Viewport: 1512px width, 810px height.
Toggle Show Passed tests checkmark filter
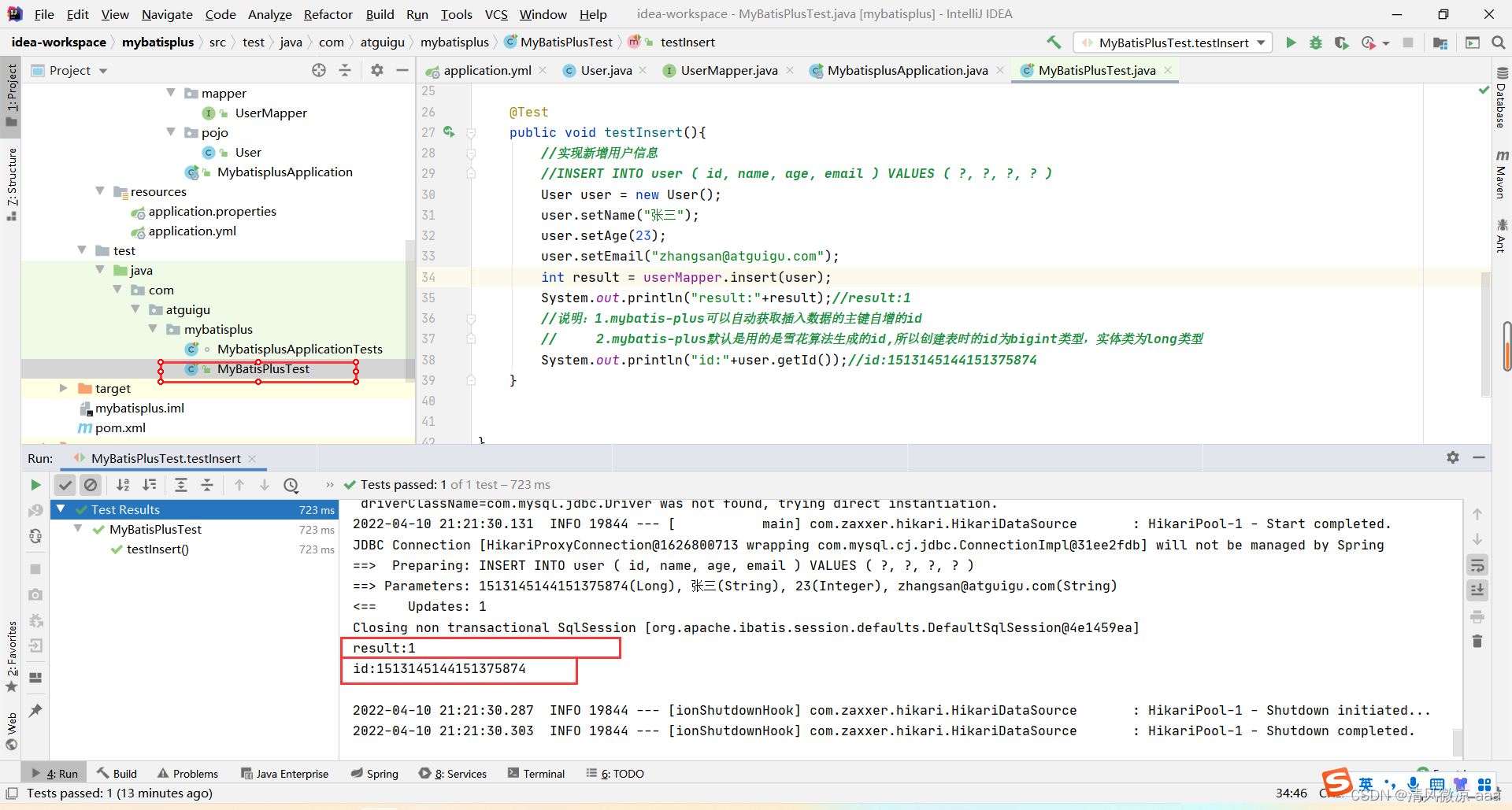click(65, 485)
